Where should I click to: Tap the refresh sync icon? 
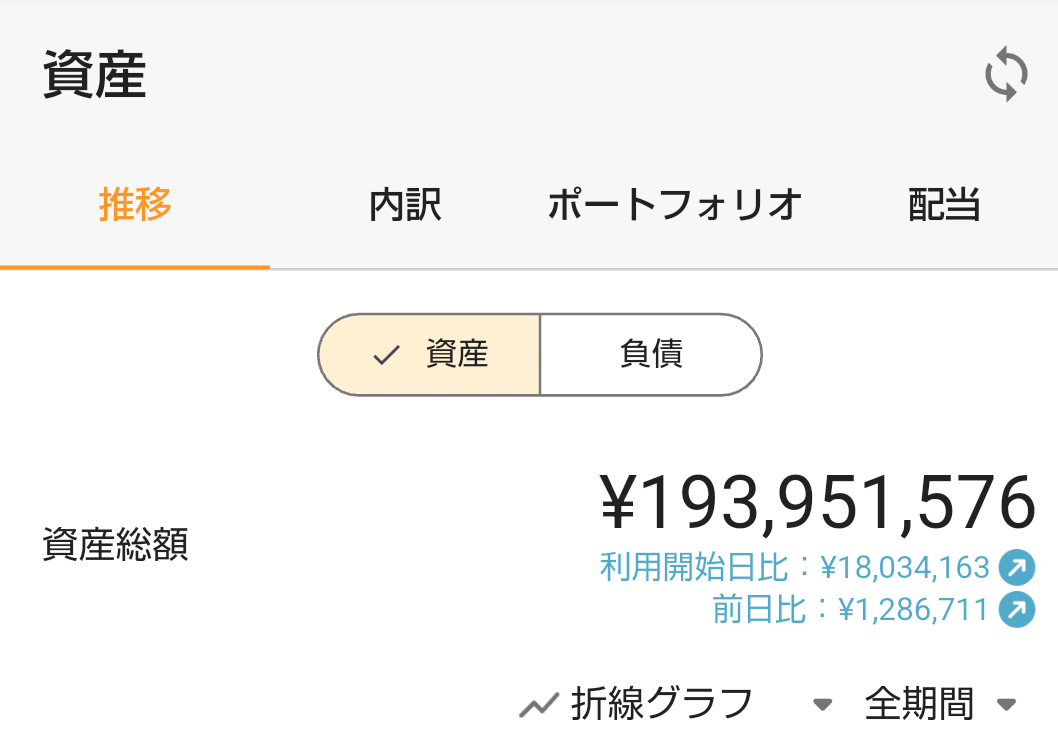pyautogui.click(x=1006, y=76)
